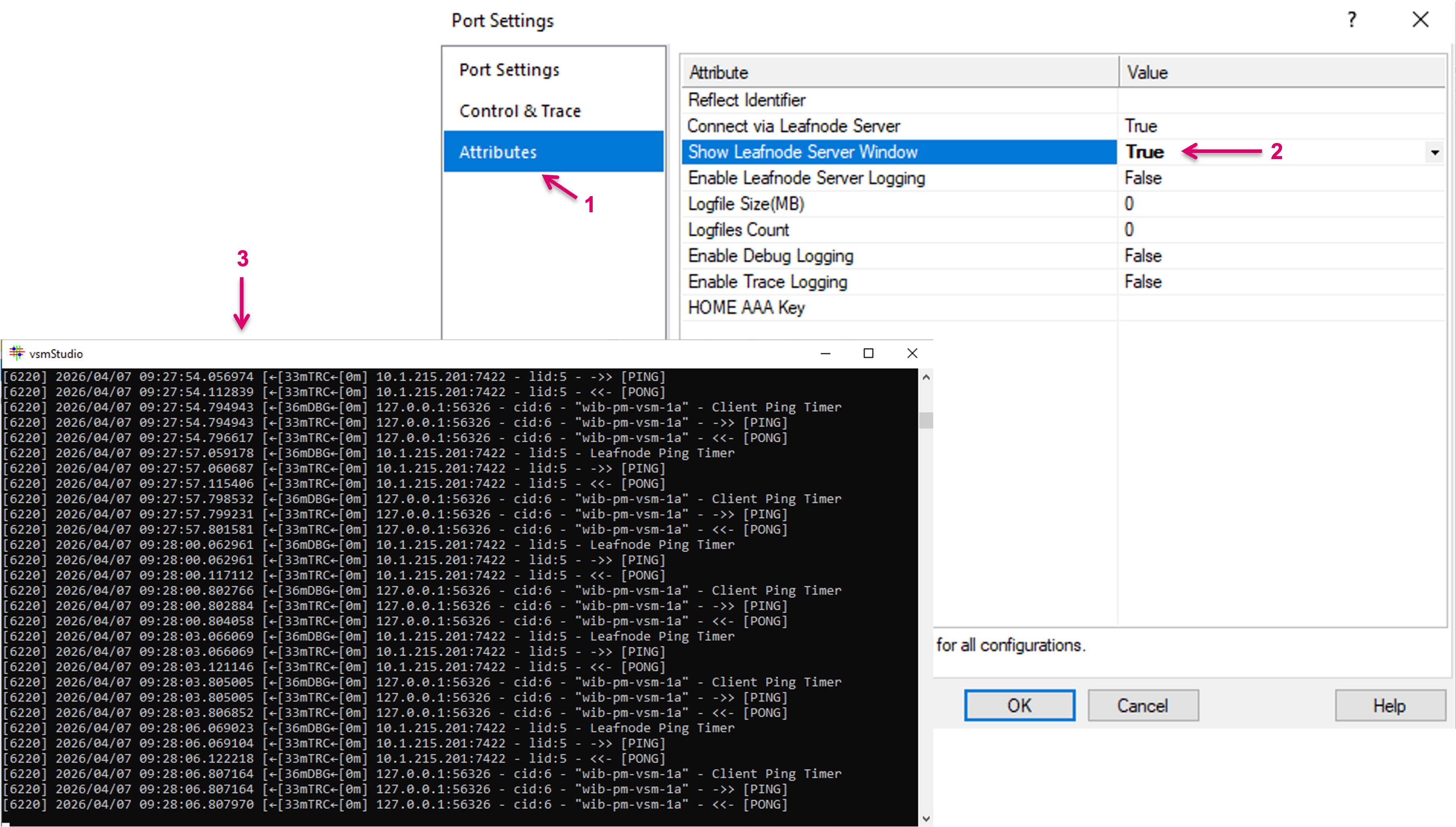The width and height of the screenshot is (1456, 827).
Task: Minimize the vsmStudio console window
Action: click(825, 353)
